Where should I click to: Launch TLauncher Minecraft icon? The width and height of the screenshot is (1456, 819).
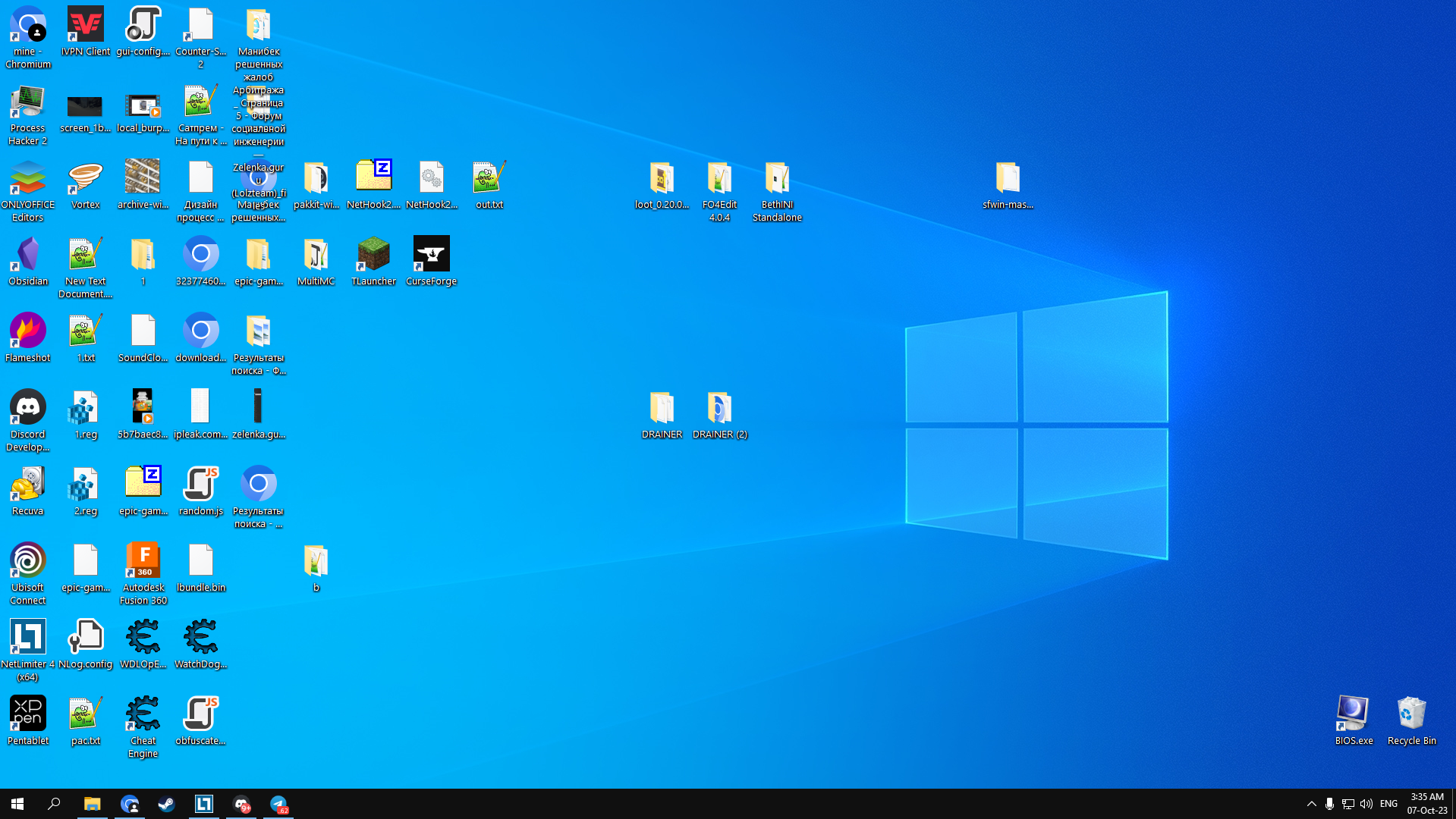tap(373, 262)
